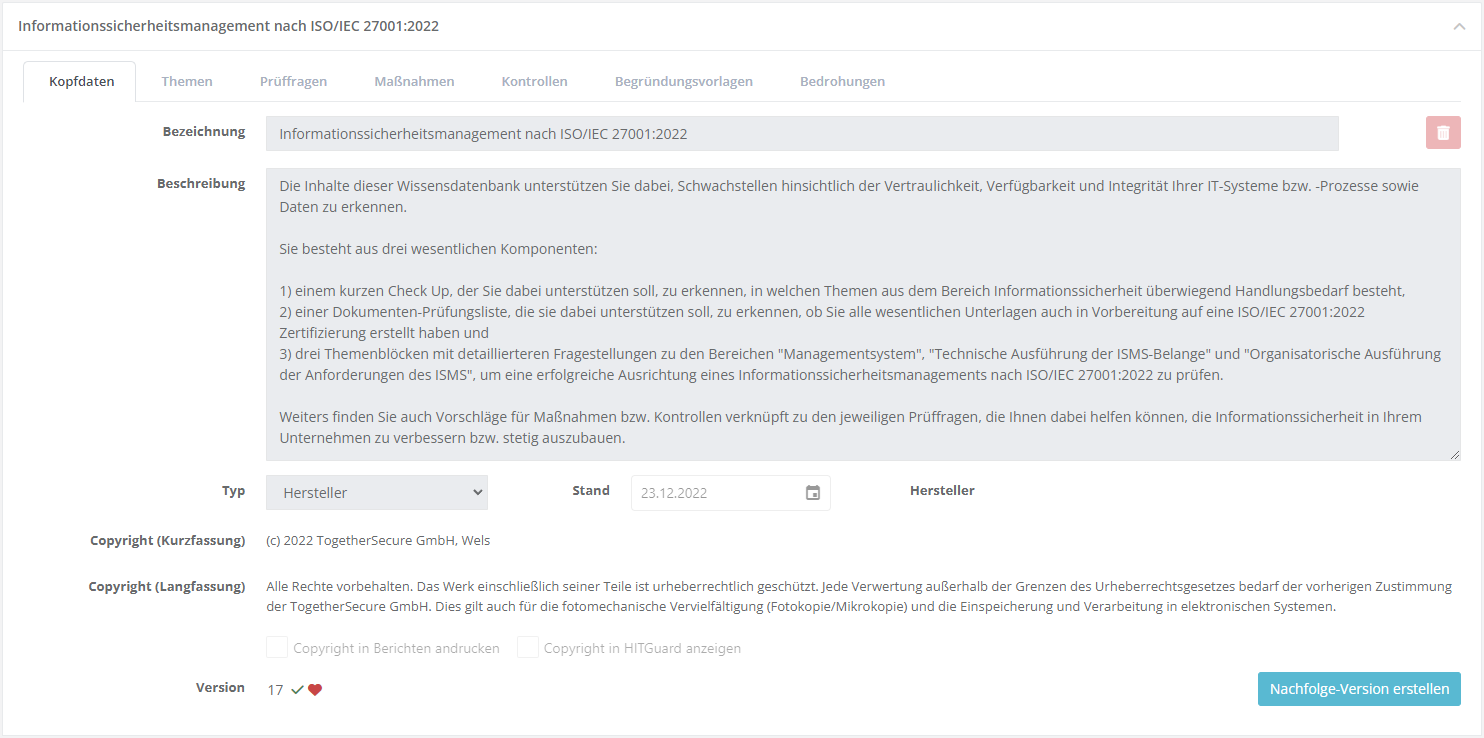Enable Copyright in Berichten andrucken checkbox
Screen dimensions: 1484x738
277,648
